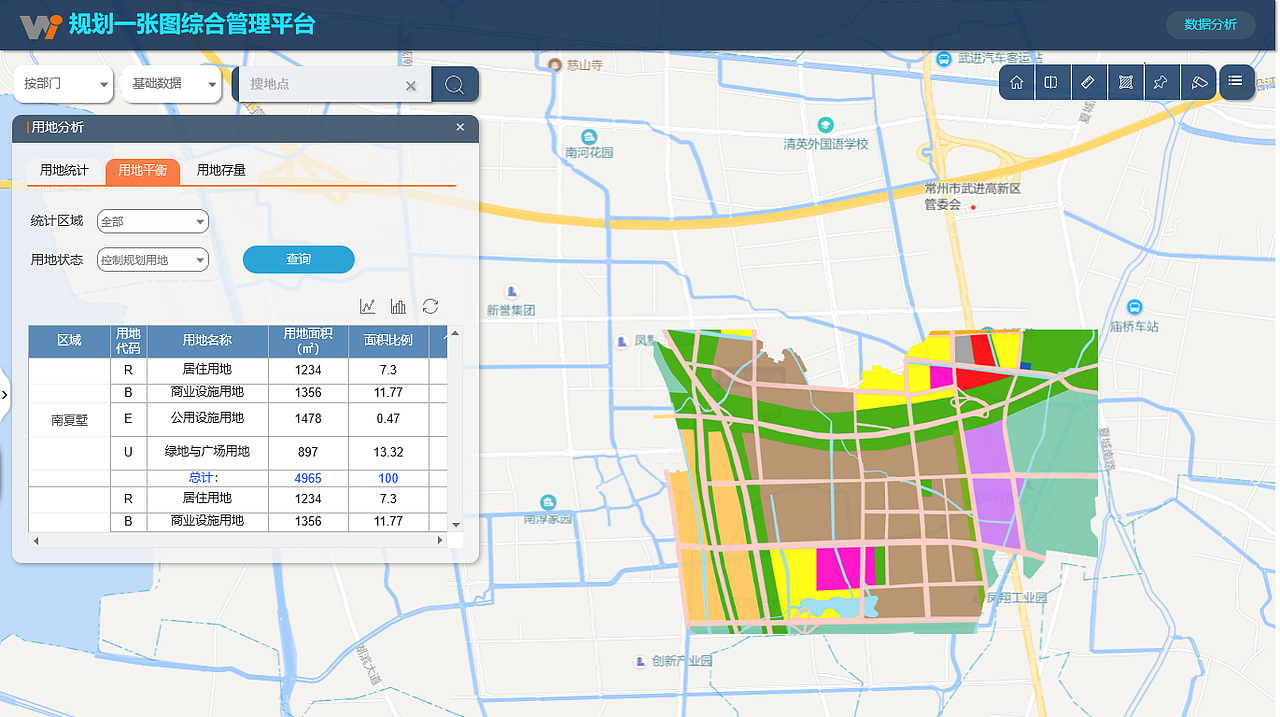Image resolution: width=1280 pixels, height=717 pixels.
Task: Click the 常州市武进高新区管委会 label
Action: [972, 196]
